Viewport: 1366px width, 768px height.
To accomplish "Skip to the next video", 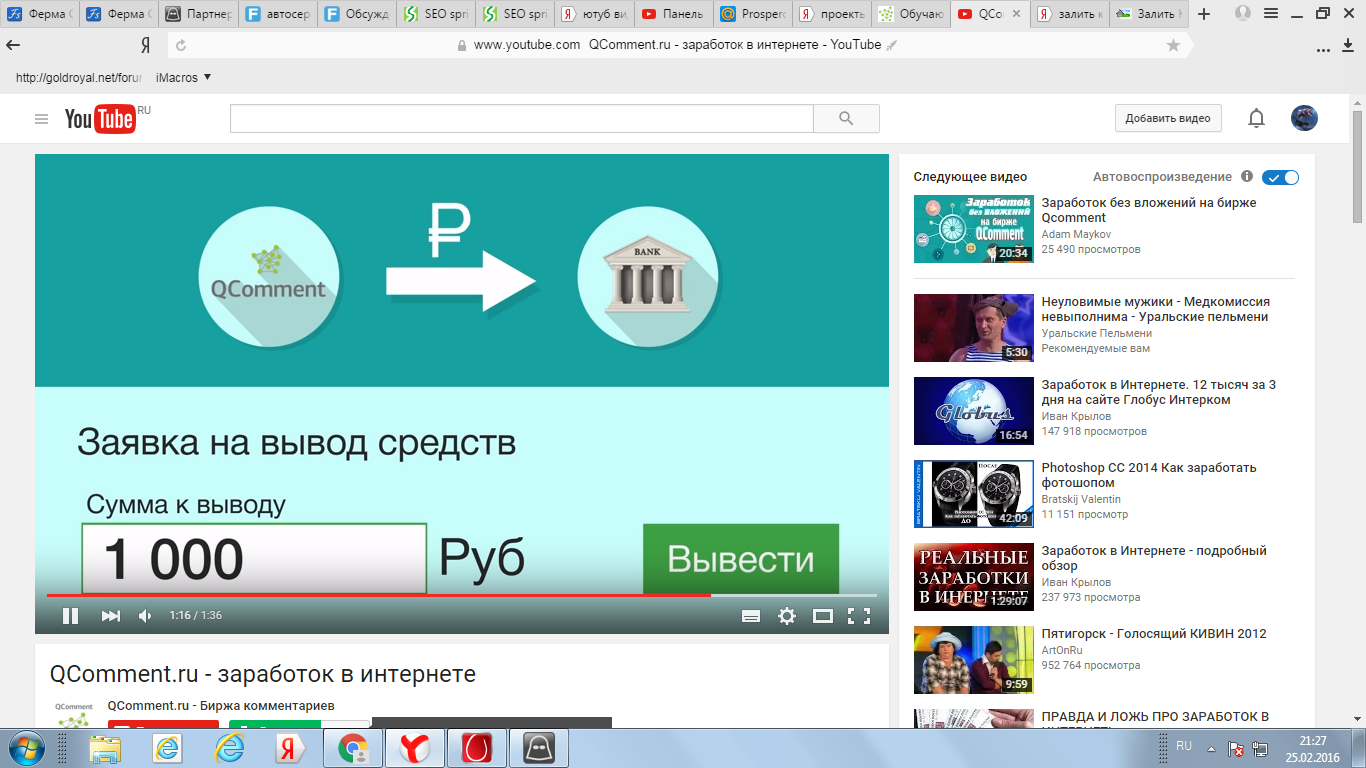I will click(x=111, y=616).
